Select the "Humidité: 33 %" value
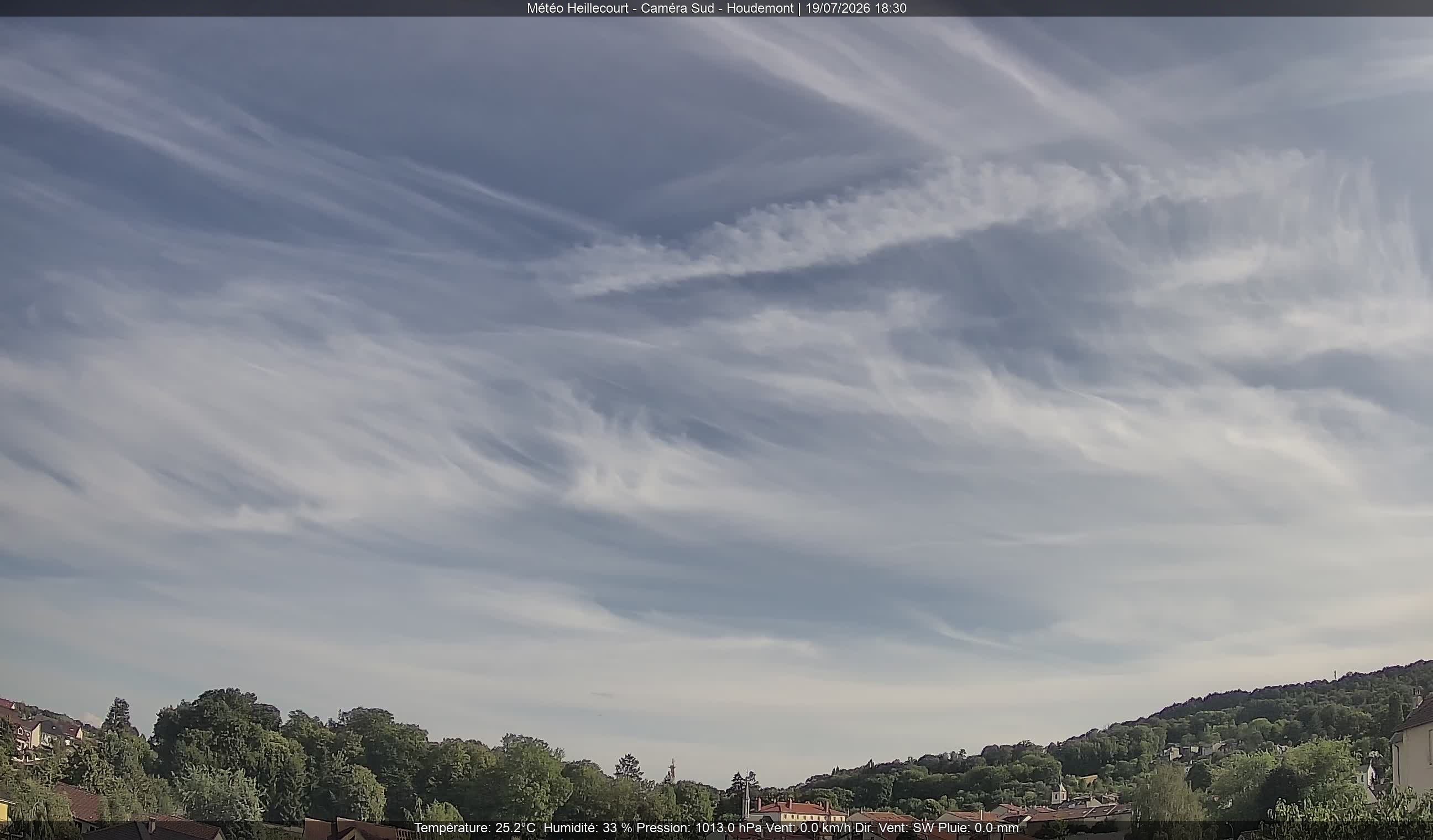1433x840 pixels. point(588,828)
